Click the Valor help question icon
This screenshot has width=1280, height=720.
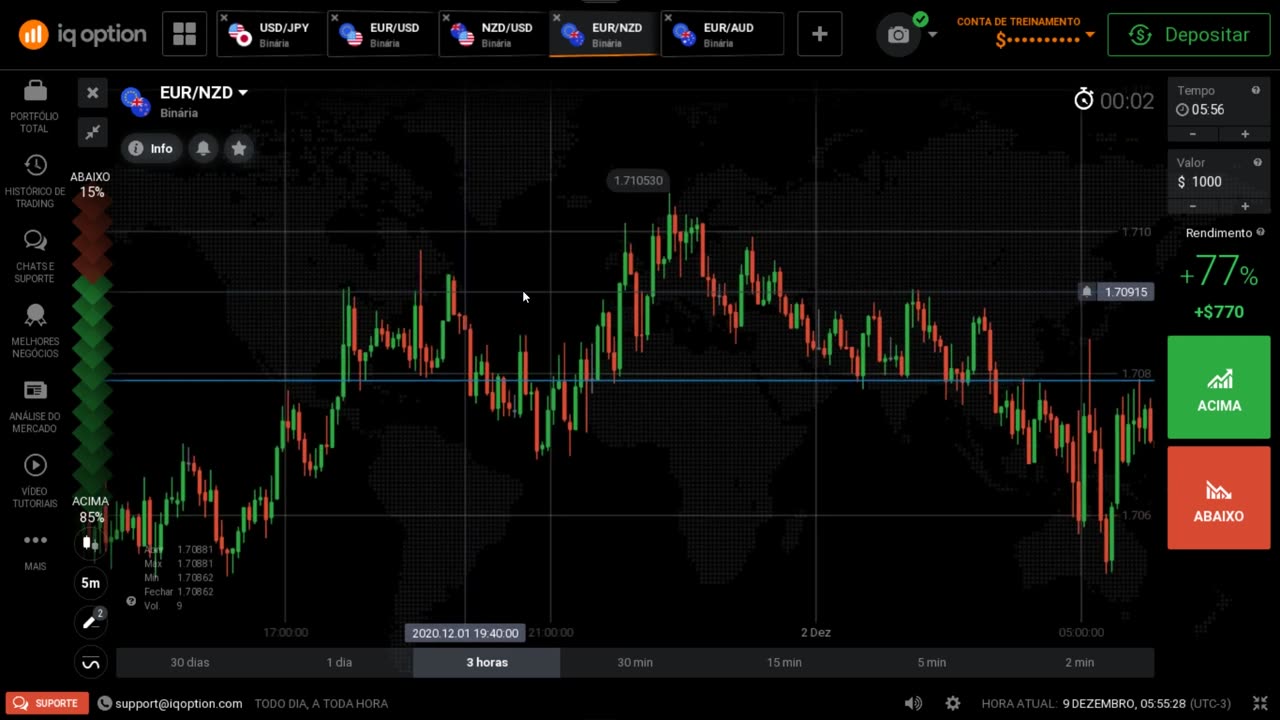point(1257,162)
